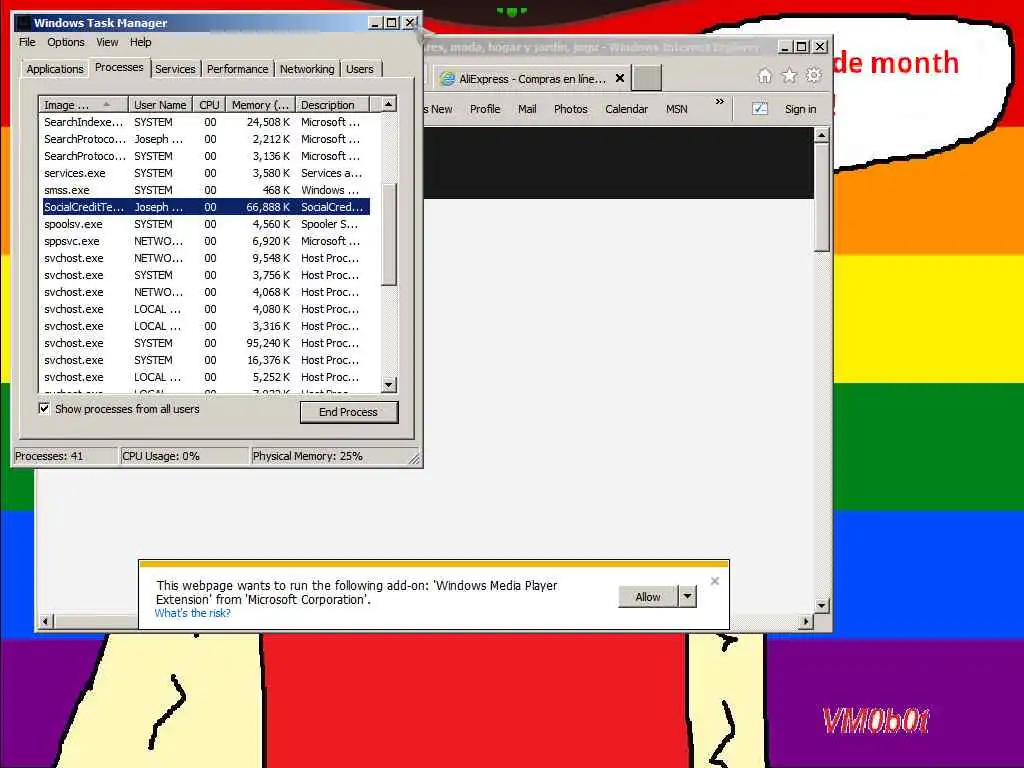The image size is (1024, 768).
Task: Sort processes by User Name column
Action: pyautogui.click(x=161, y=104)
